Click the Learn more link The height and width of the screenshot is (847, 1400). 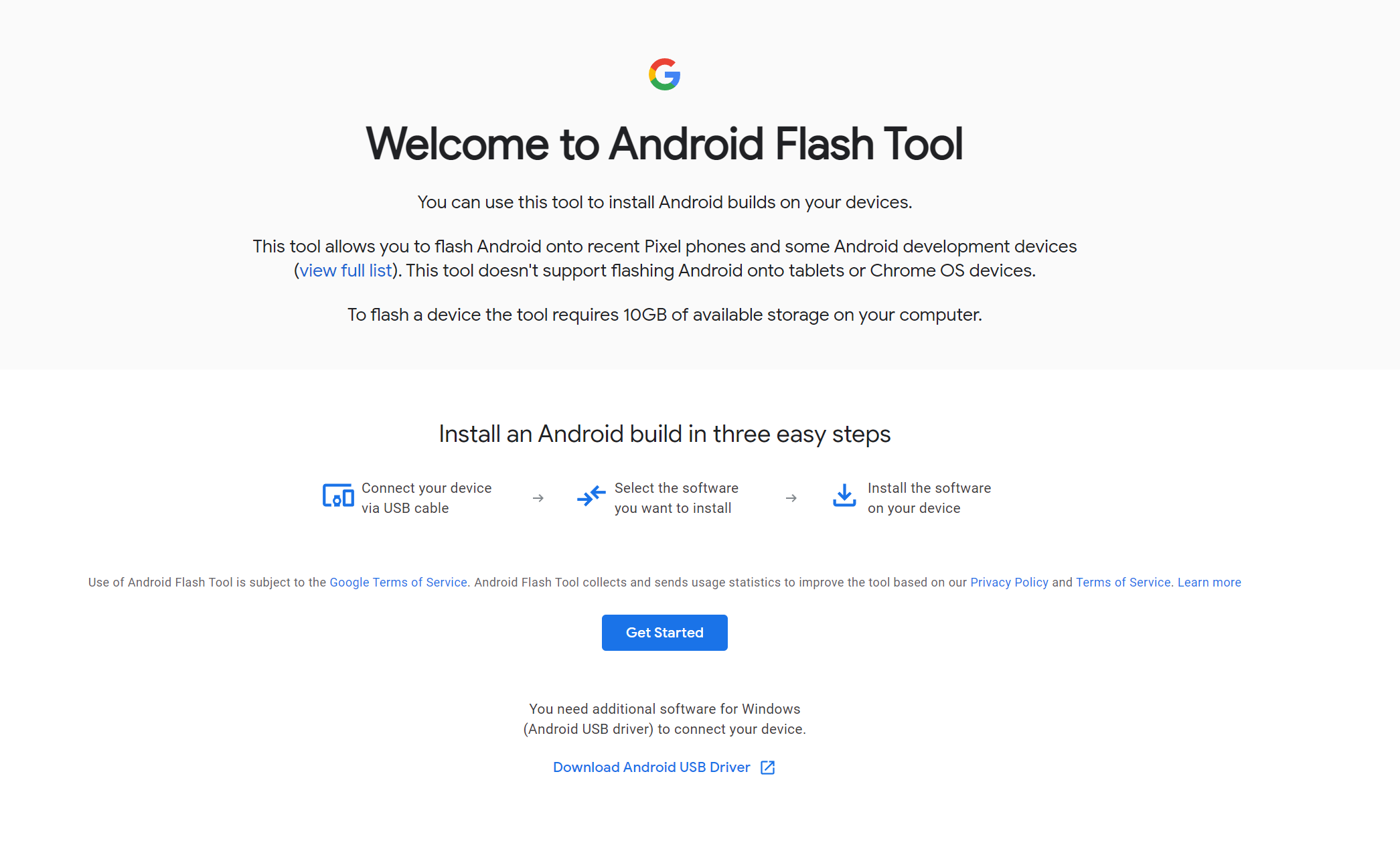[1209, 582]
